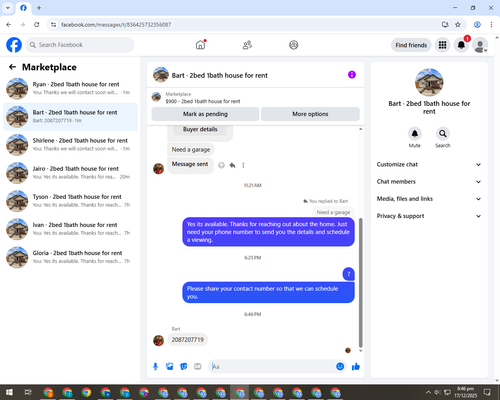Image resolution: width=500 pixels, height=400 pixels.
Task: Open the Friends icon in top navigation
Action: (247, 45)
